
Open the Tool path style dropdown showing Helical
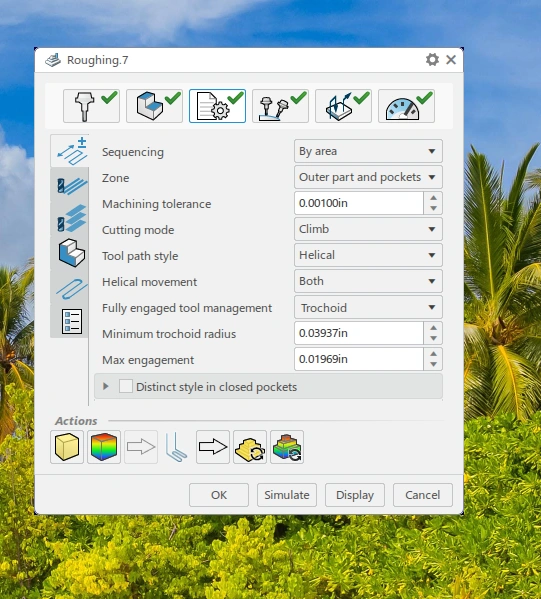click(368, 255)
